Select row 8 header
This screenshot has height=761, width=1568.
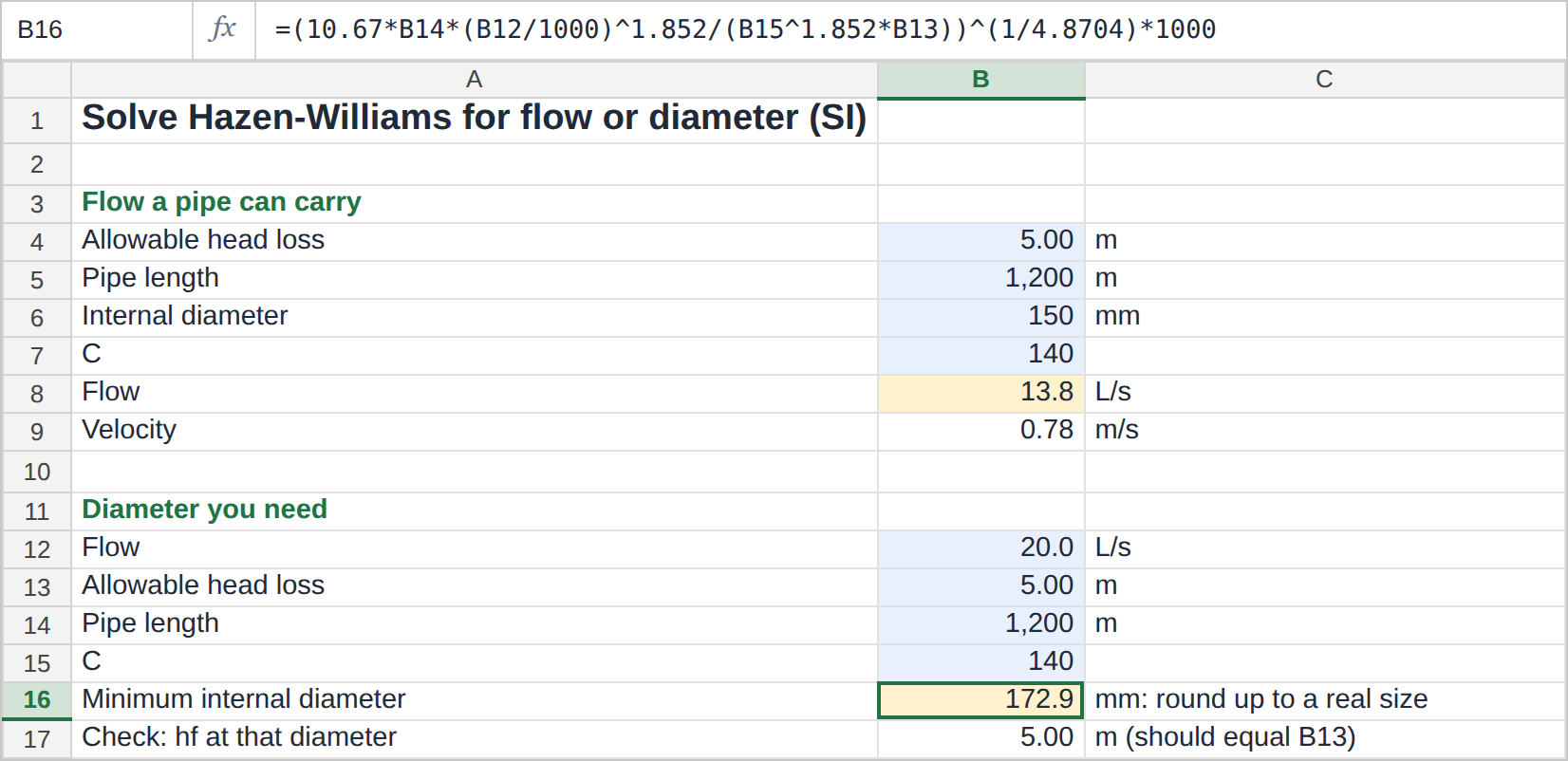[x=37, y=394]
